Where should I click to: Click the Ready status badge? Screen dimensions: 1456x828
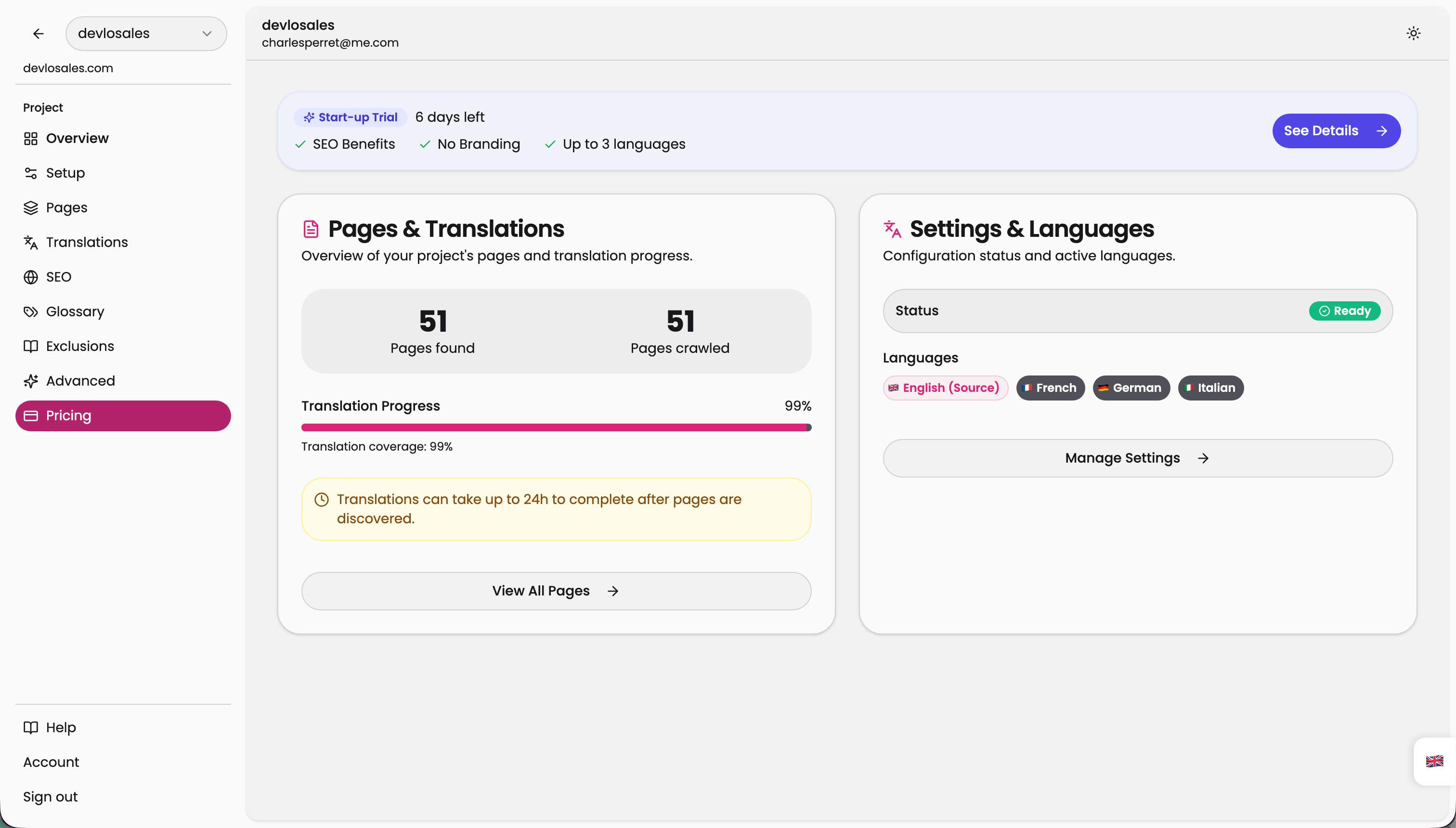click(1344, 310)
